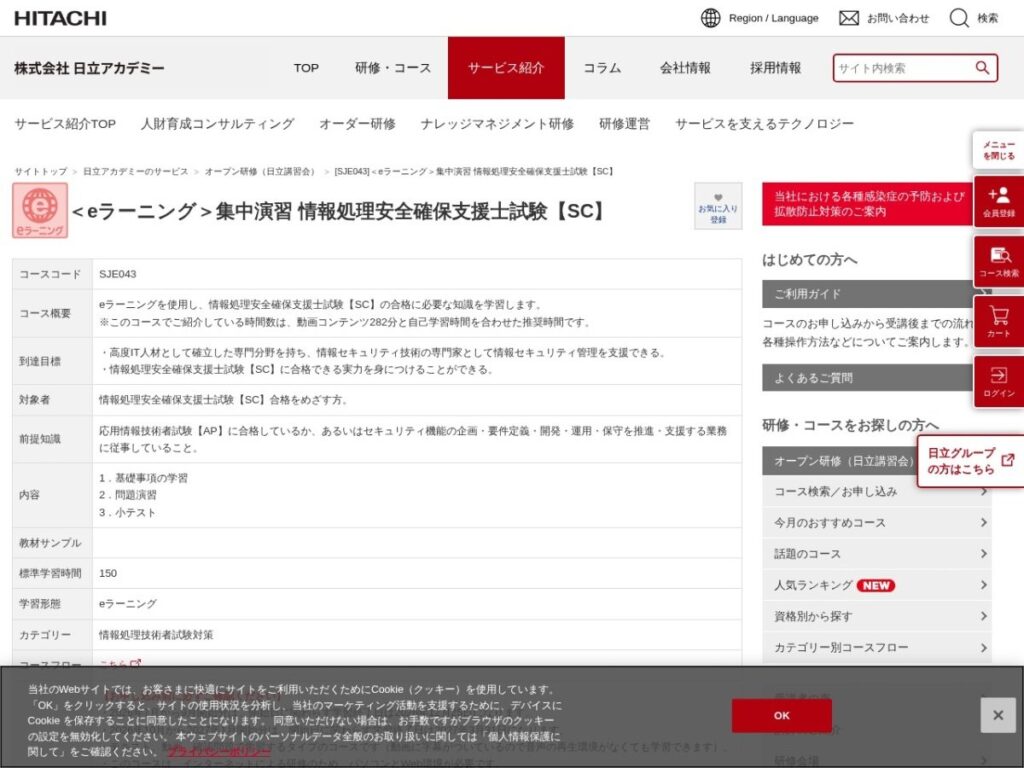Click OK on cookie notice

[781, 716]
